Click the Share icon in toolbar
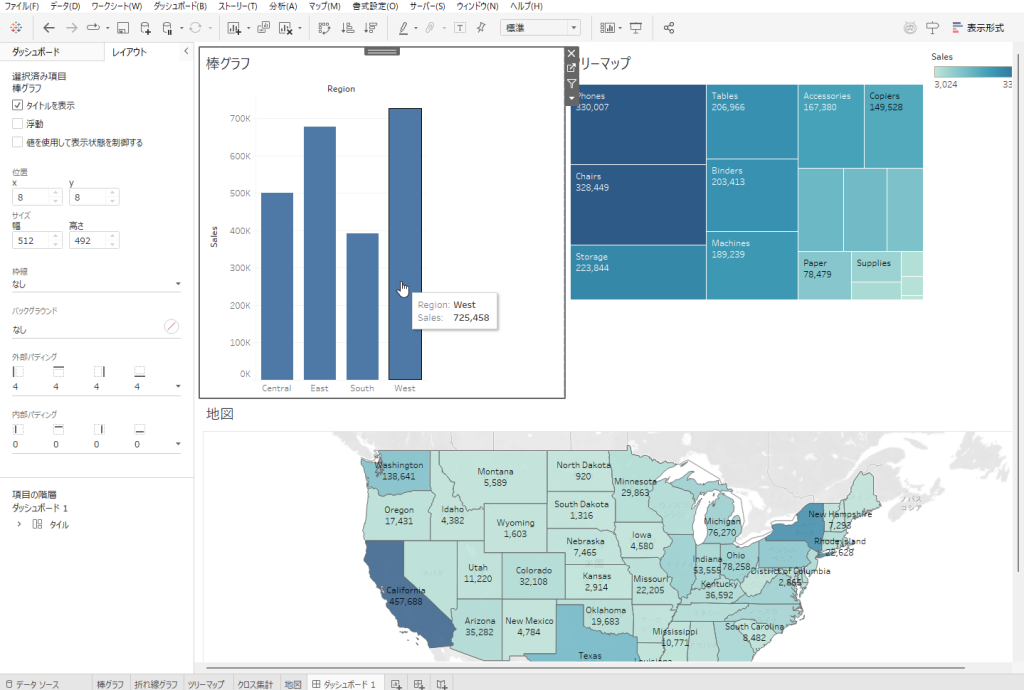The width and height of the screenshot is (1024, 690). point(669,28)
